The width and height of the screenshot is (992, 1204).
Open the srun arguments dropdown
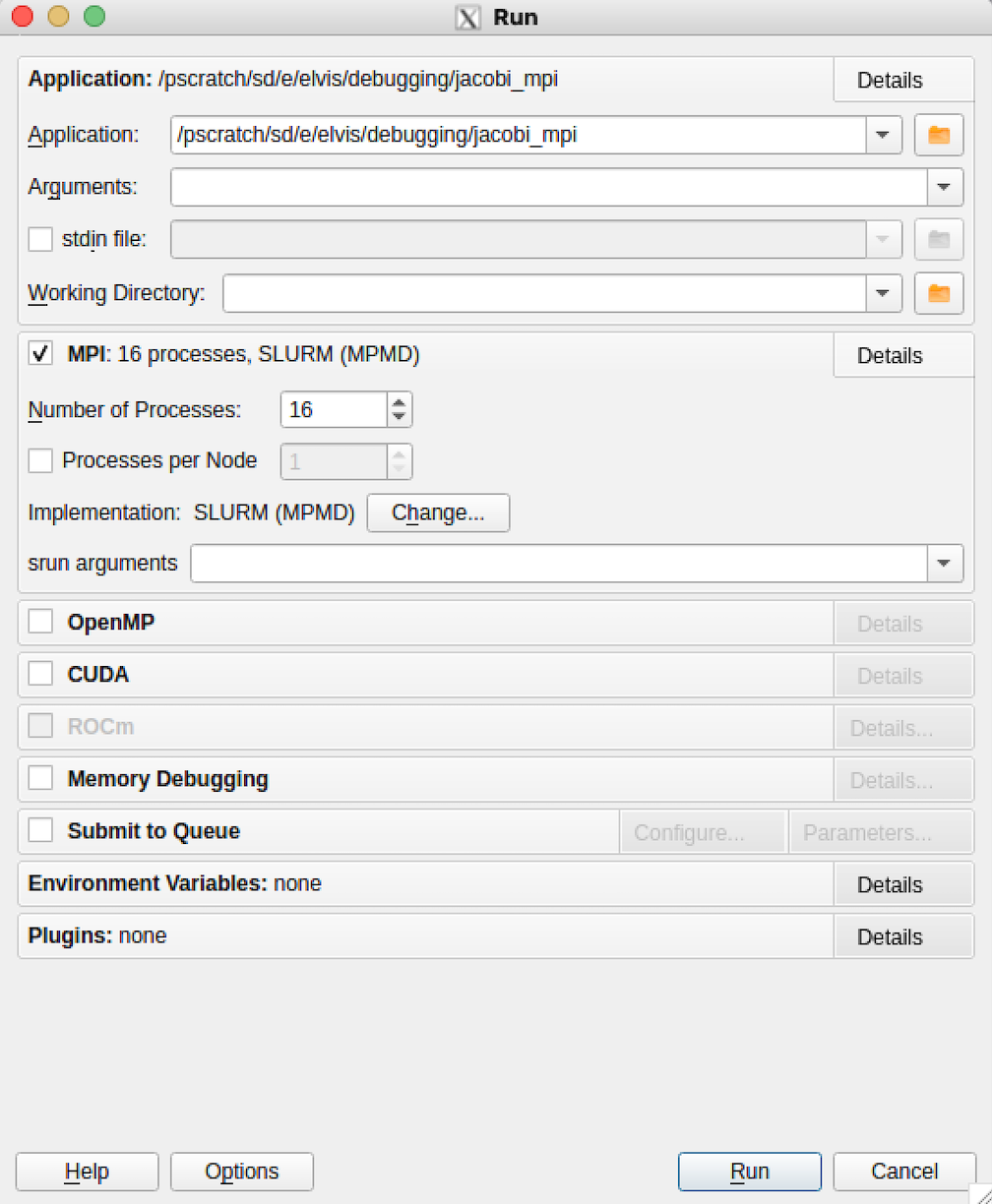click(x=944, y=564)
